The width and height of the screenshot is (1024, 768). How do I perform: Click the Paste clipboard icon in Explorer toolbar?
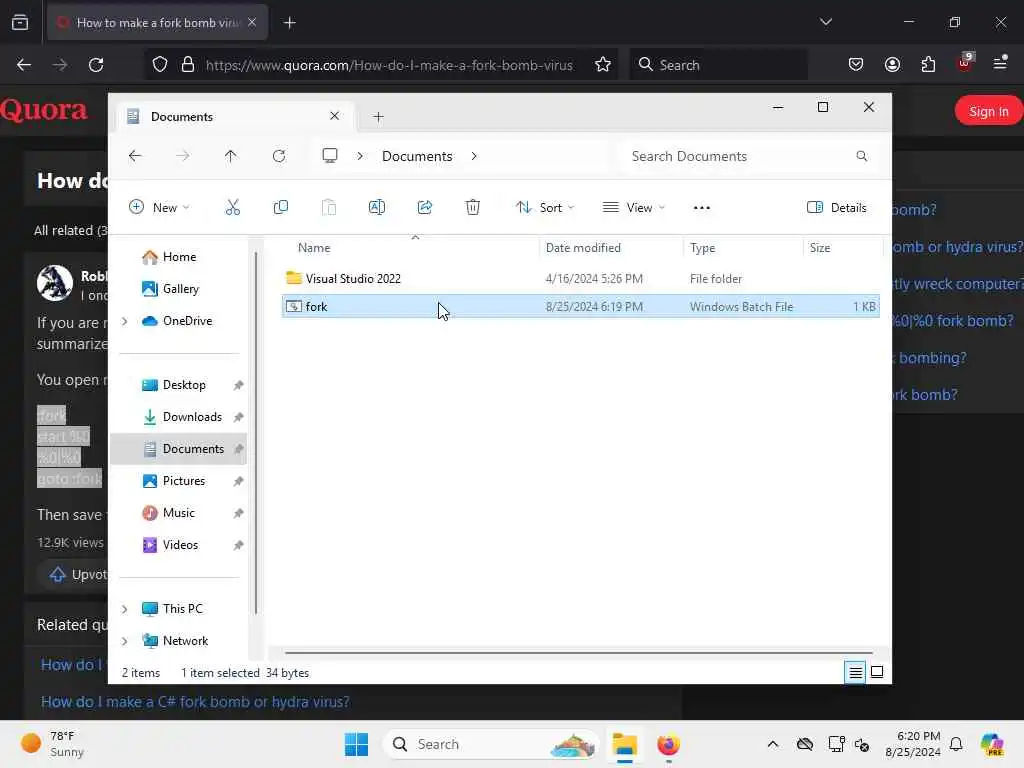(x=329, y=208)
